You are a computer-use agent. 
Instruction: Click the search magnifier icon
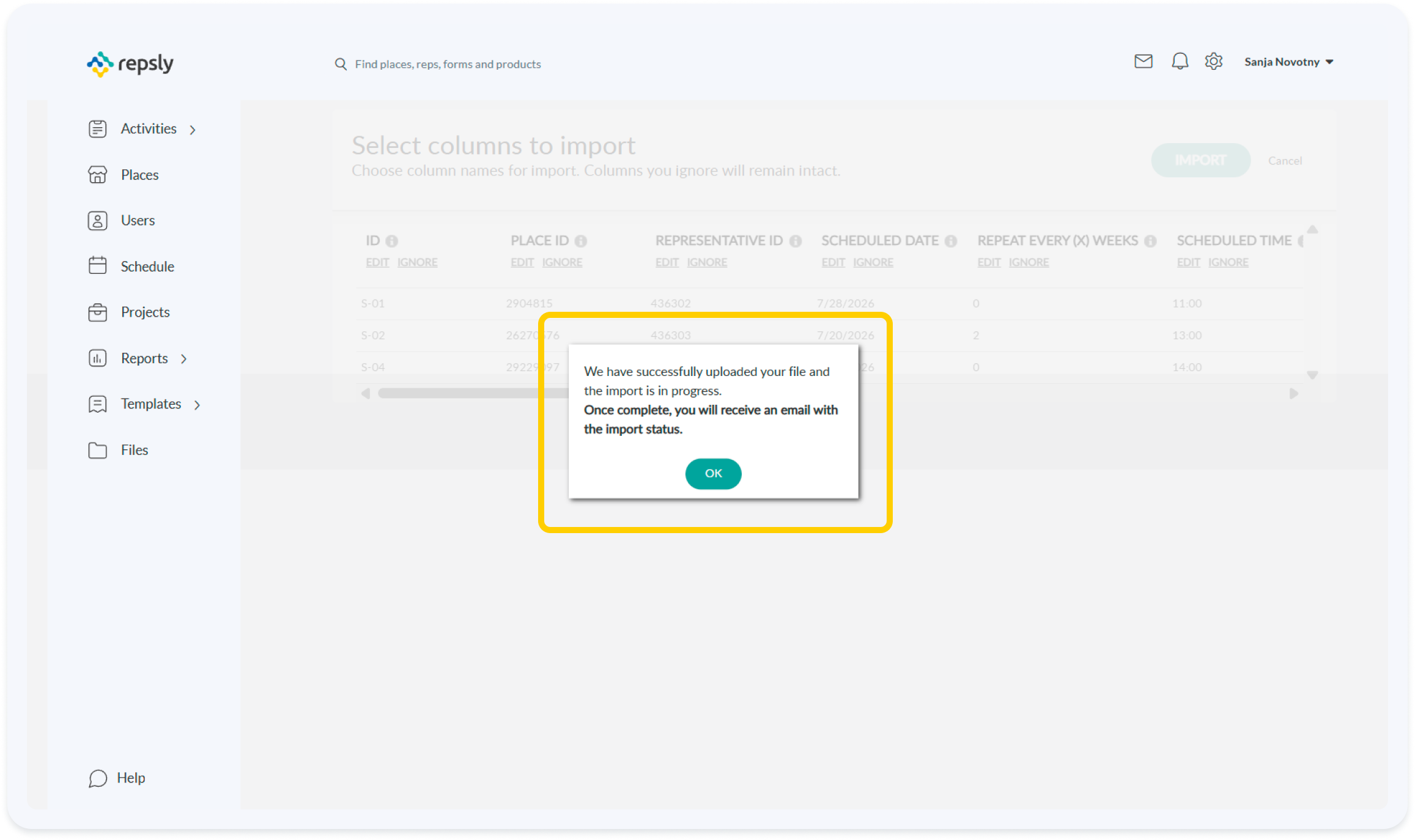click(341, 64)
